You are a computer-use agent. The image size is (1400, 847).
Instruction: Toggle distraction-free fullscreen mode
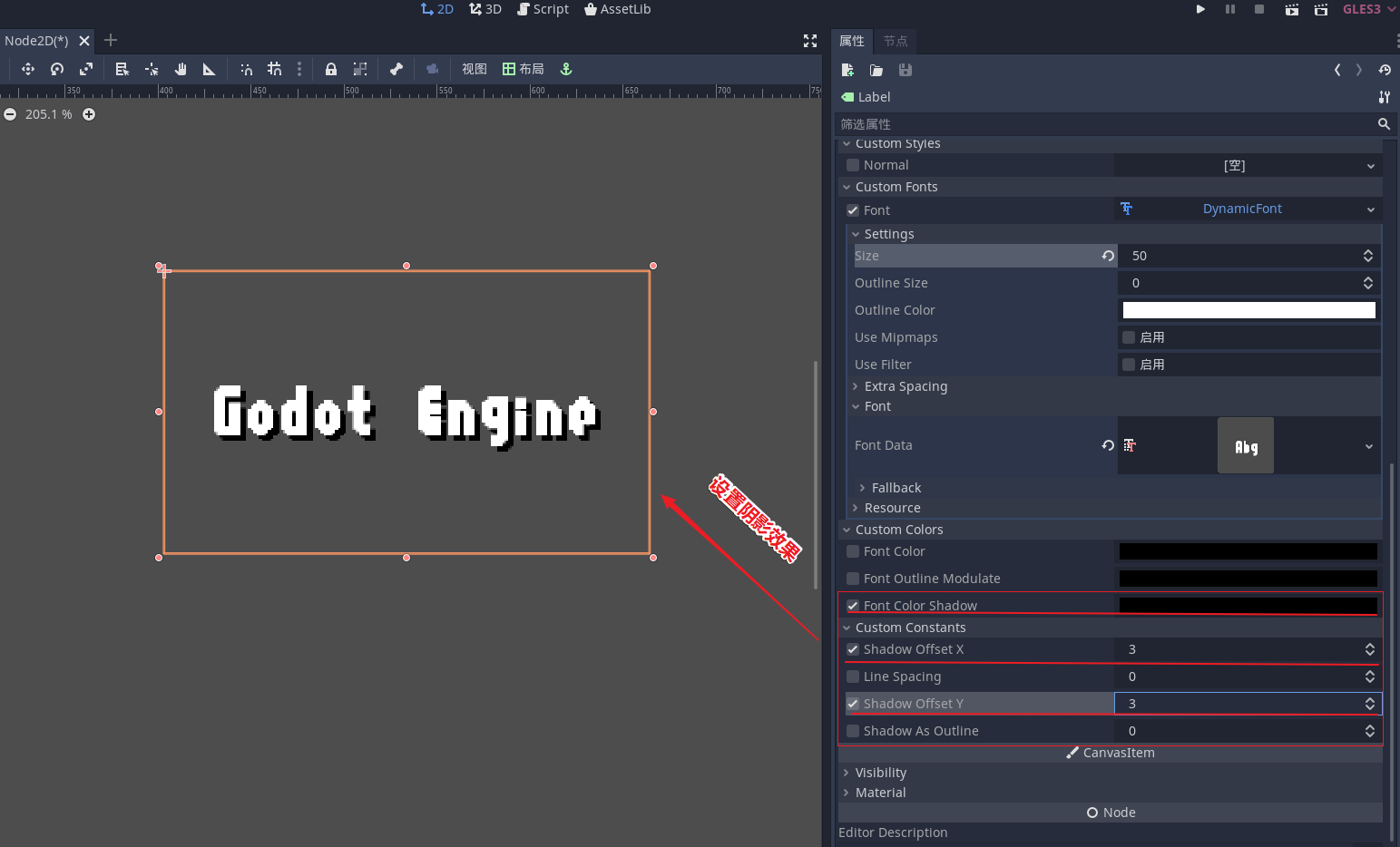coord(810,41)
